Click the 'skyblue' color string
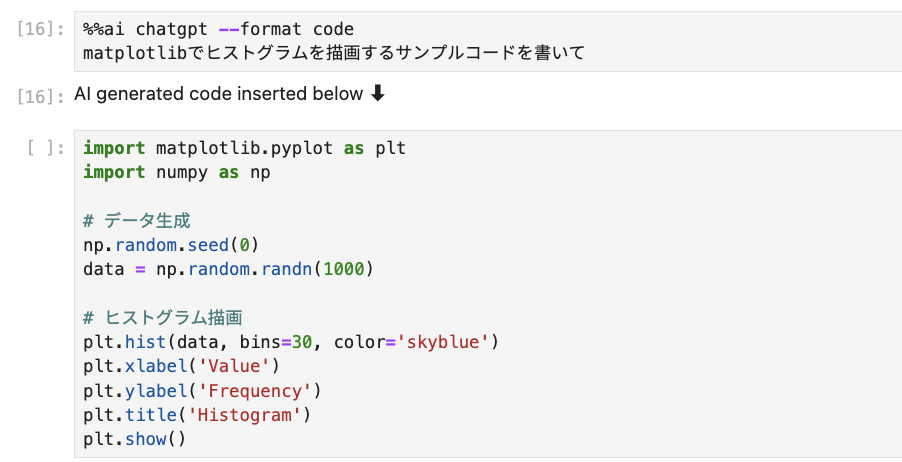The image size is (902, 462). click(442, 342)
